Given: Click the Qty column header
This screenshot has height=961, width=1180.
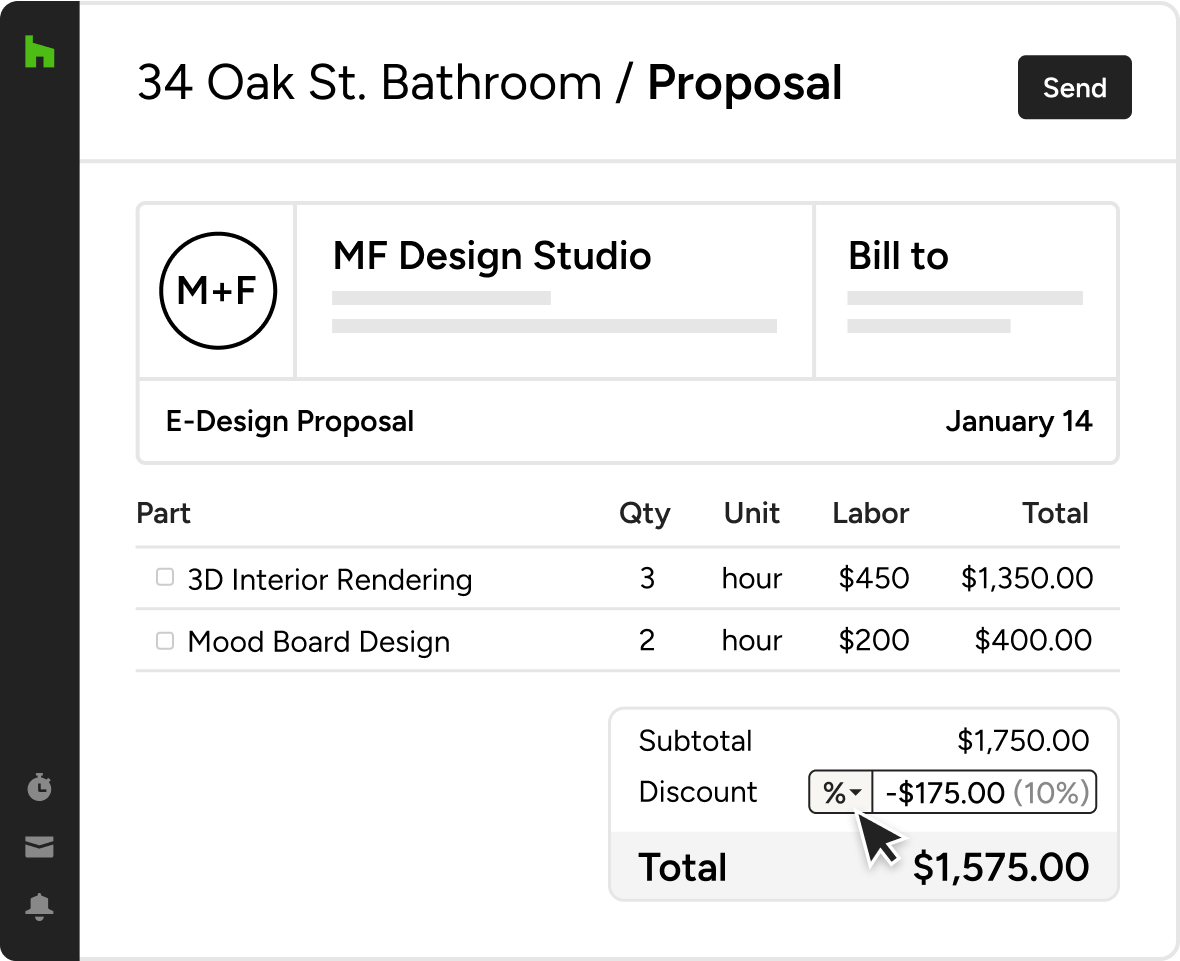Looking at the screenshot, I should [645, 514].
